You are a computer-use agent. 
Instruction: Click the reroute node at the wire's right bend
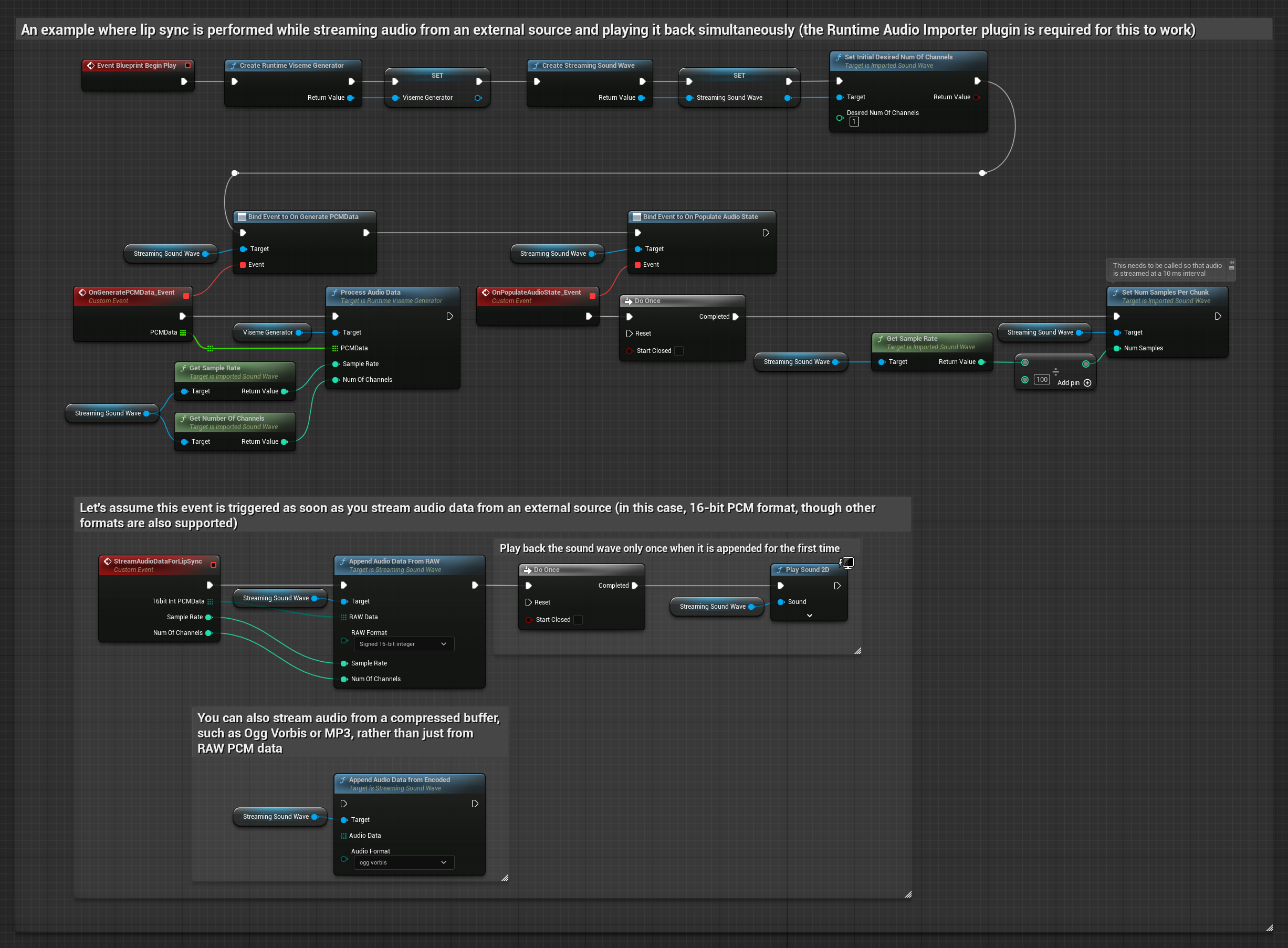(982, 173)
